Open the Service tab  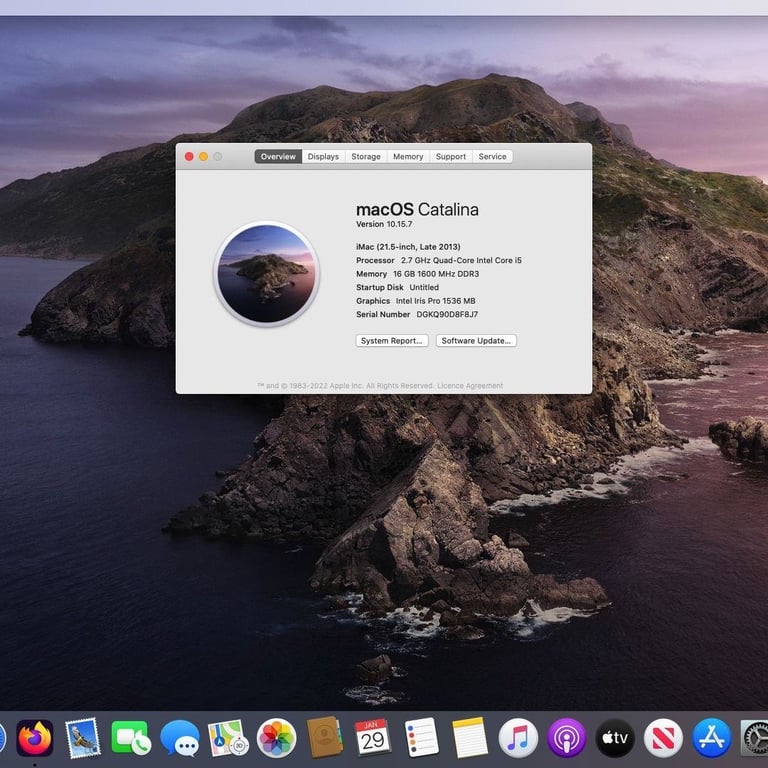click(492, 157)
